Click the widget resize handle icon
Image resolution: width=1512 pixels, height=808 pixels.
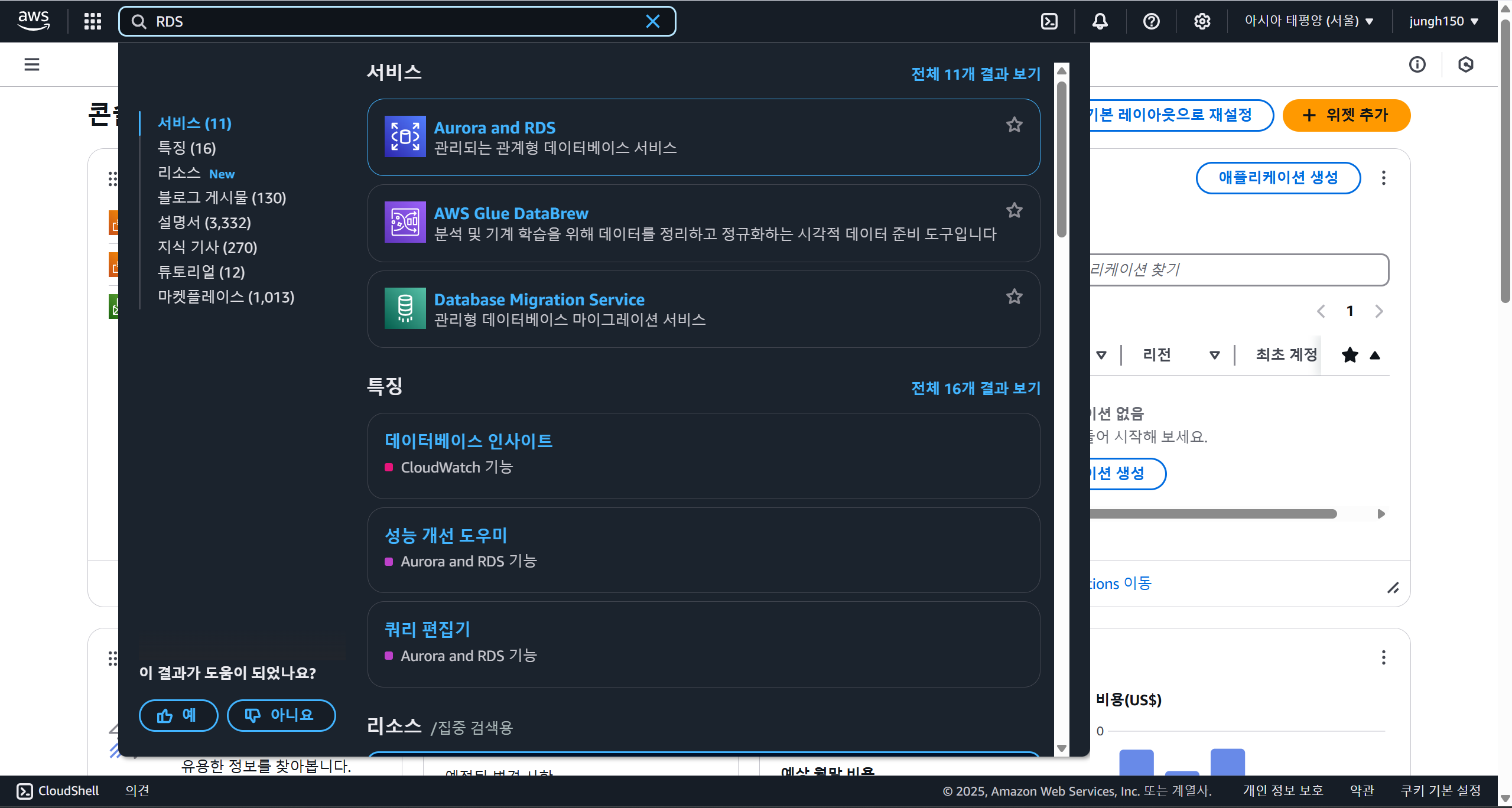coord(1393,588)
